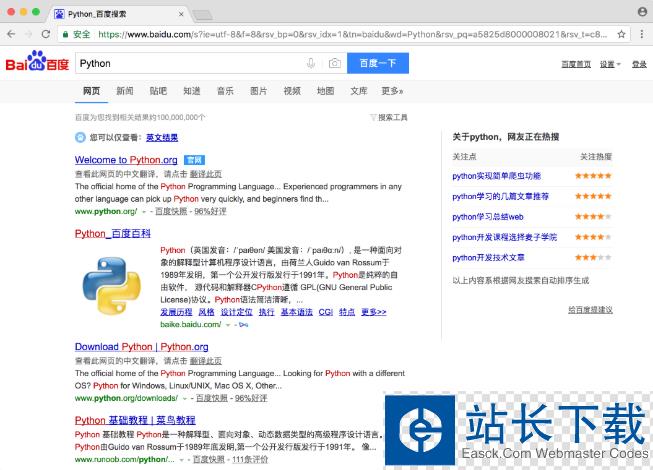Expand dropdown arrow after www.python.org/

coord(144,212)
